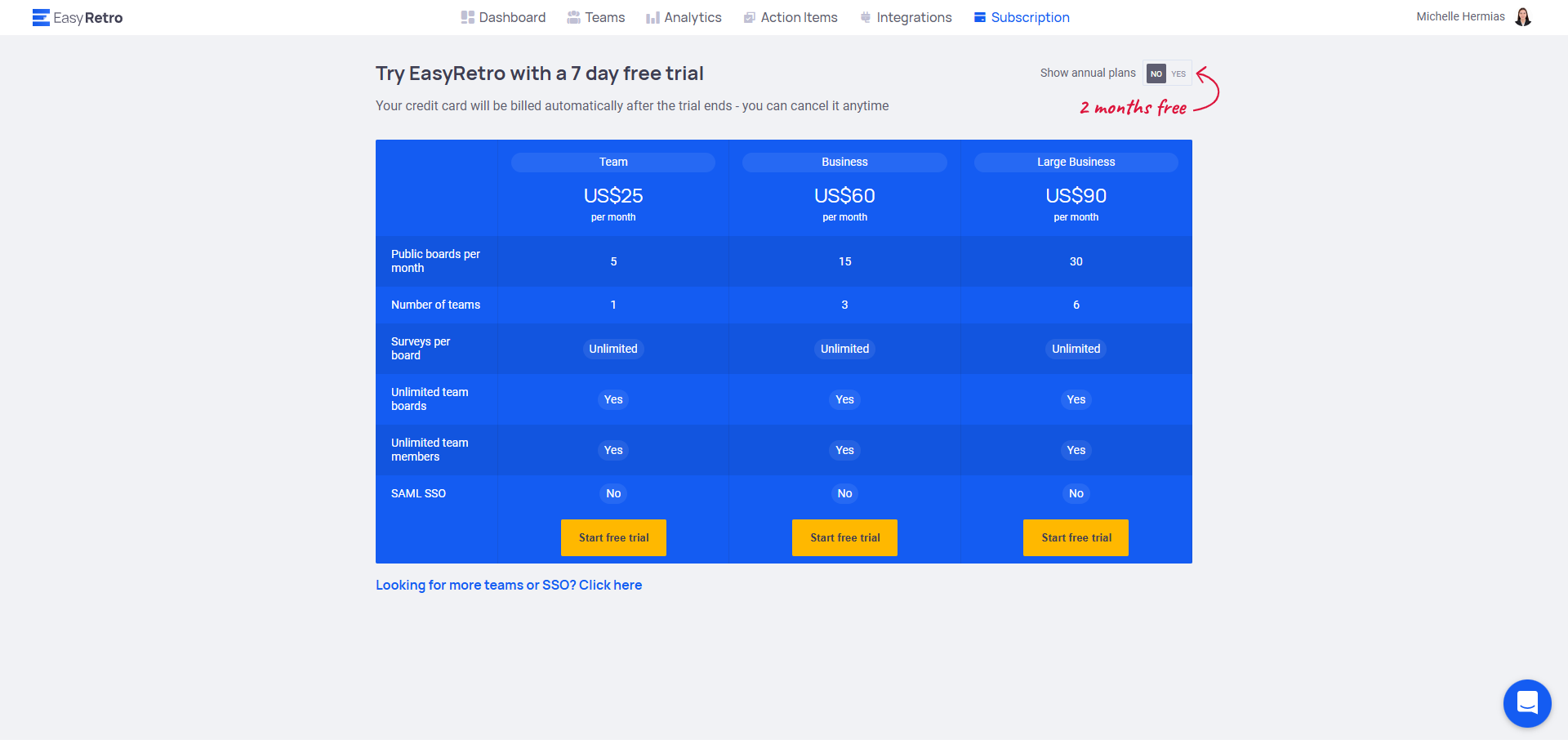Click the EasyRetro brand text

pos(88,18)
